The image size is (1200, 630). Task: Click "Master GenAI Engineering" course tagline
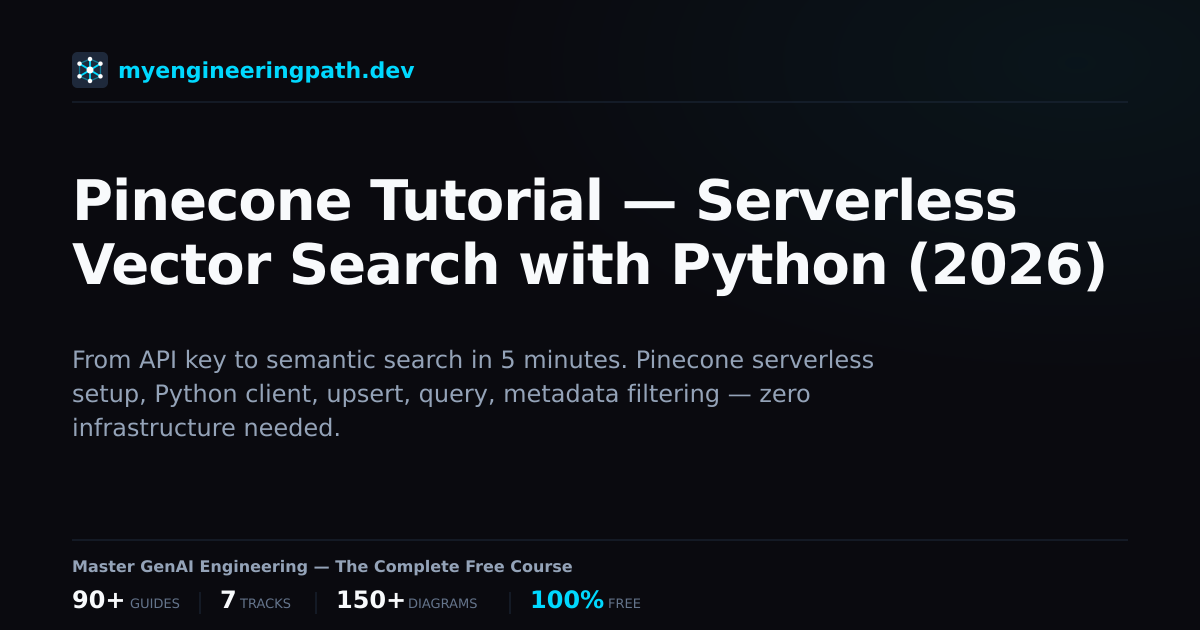[322, 567]
